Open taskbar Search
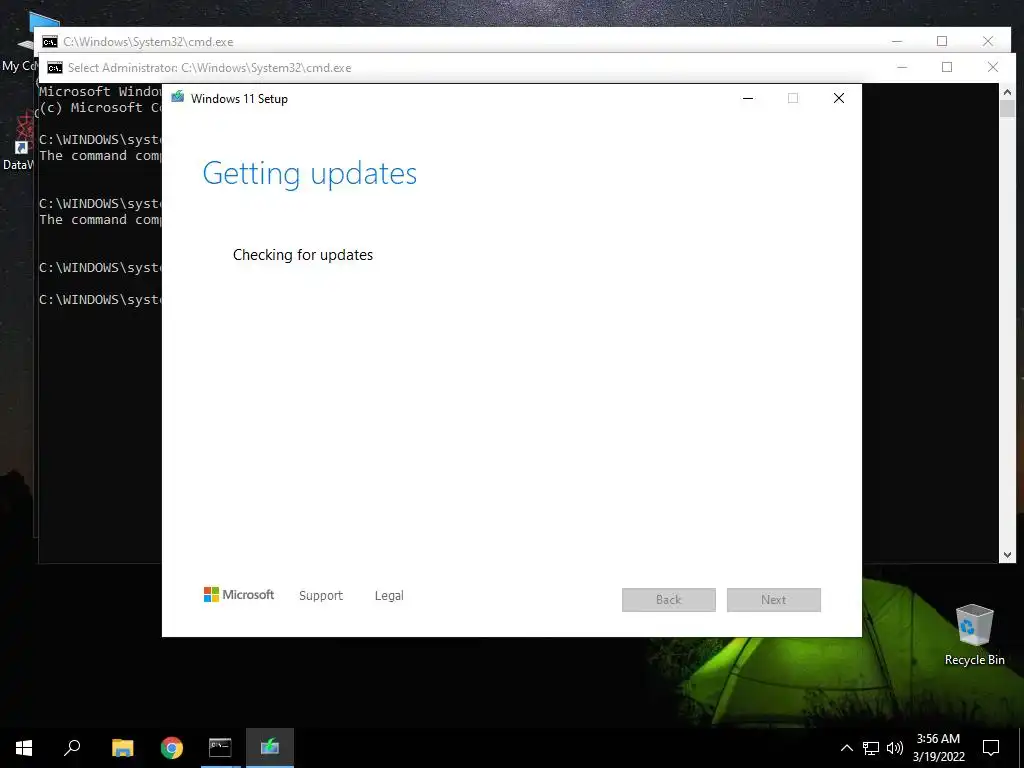The width and height of the screenshot is (1024, 768). (x=72, y=748)
